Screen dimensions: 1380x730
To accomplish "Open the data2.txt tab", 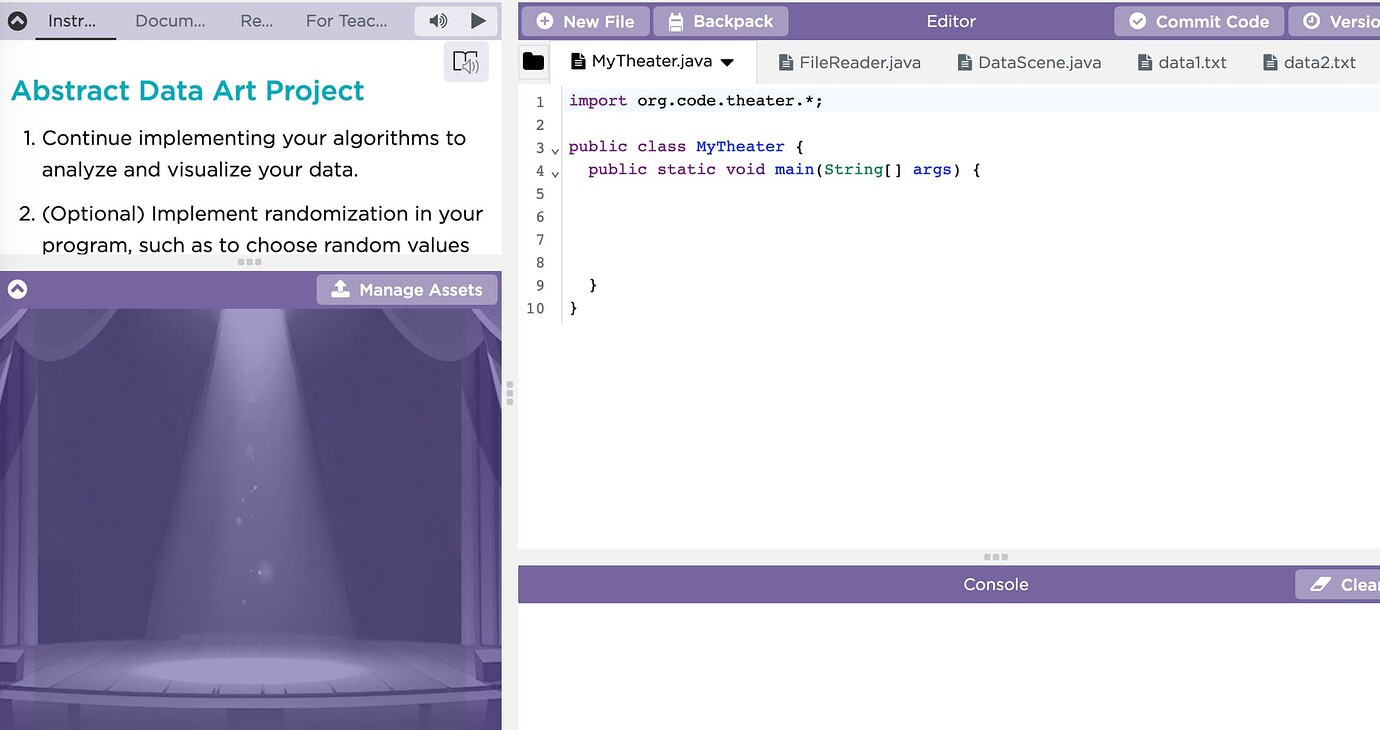I will pos(1310,62).
